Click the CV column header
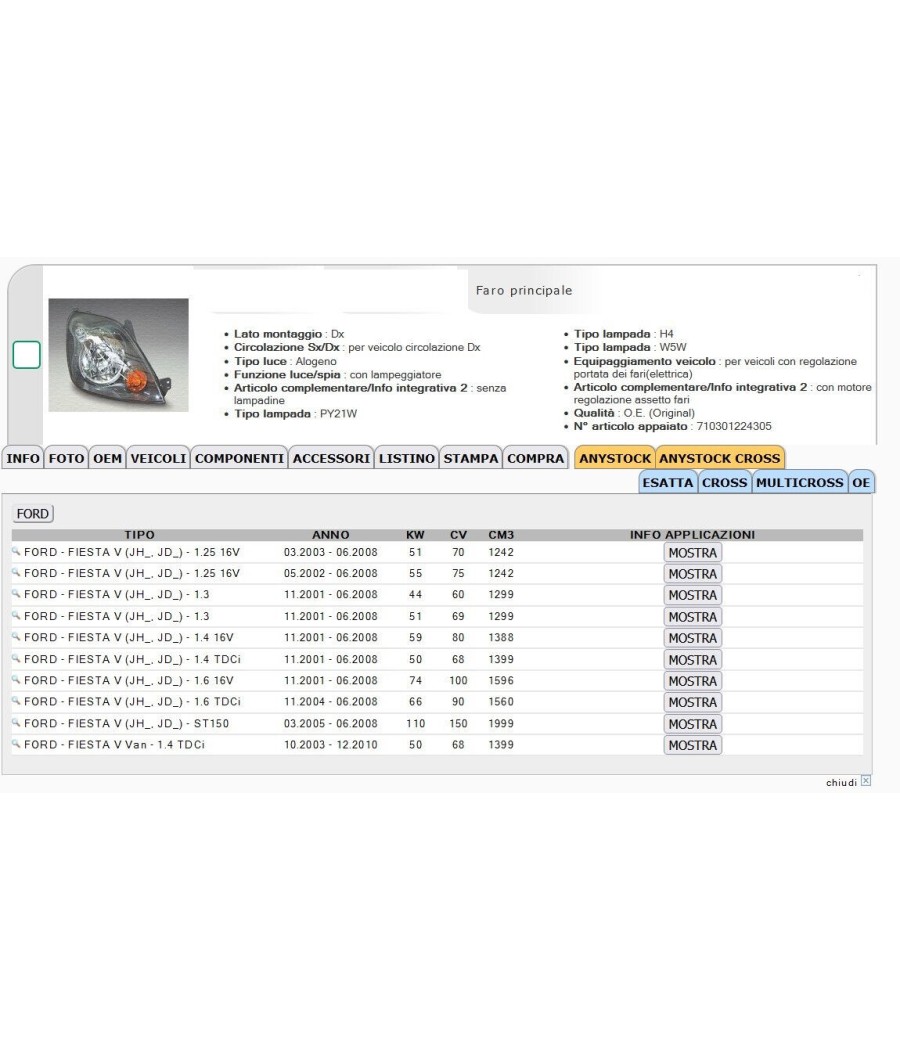 click(x=458, y=534)
